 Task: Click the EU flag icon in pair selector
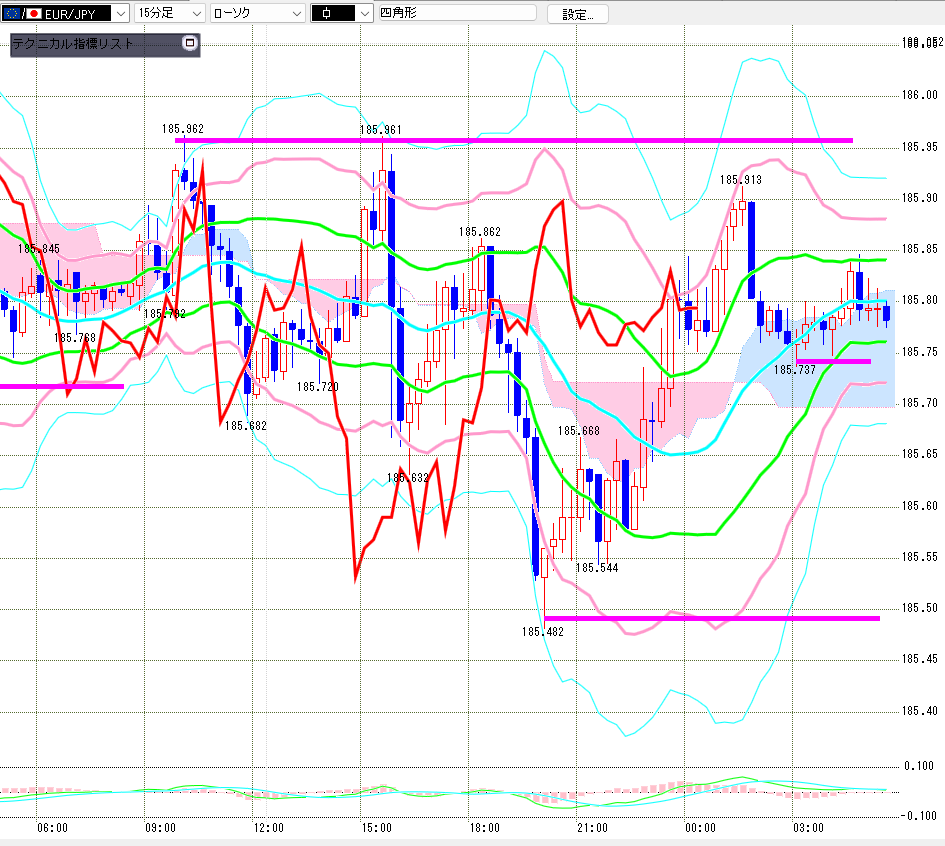(x=11, y=13)
